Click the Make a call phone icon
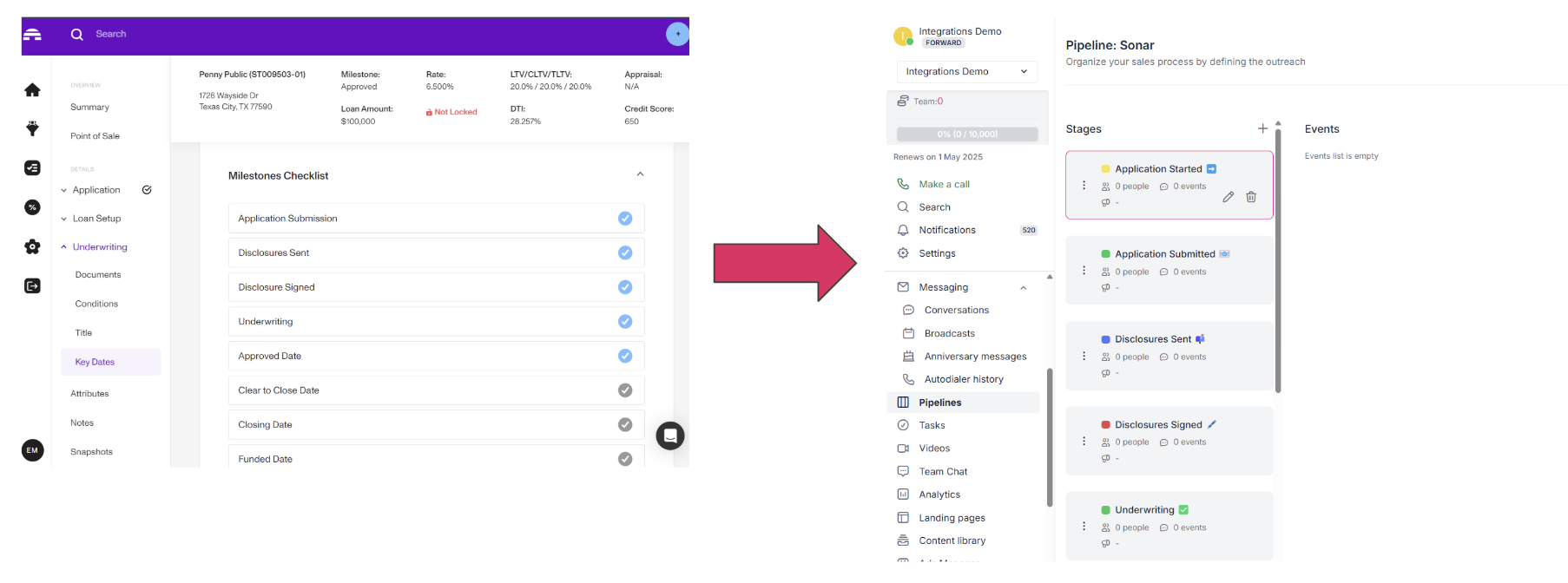 pyautogui.click(x=903, y=184)
